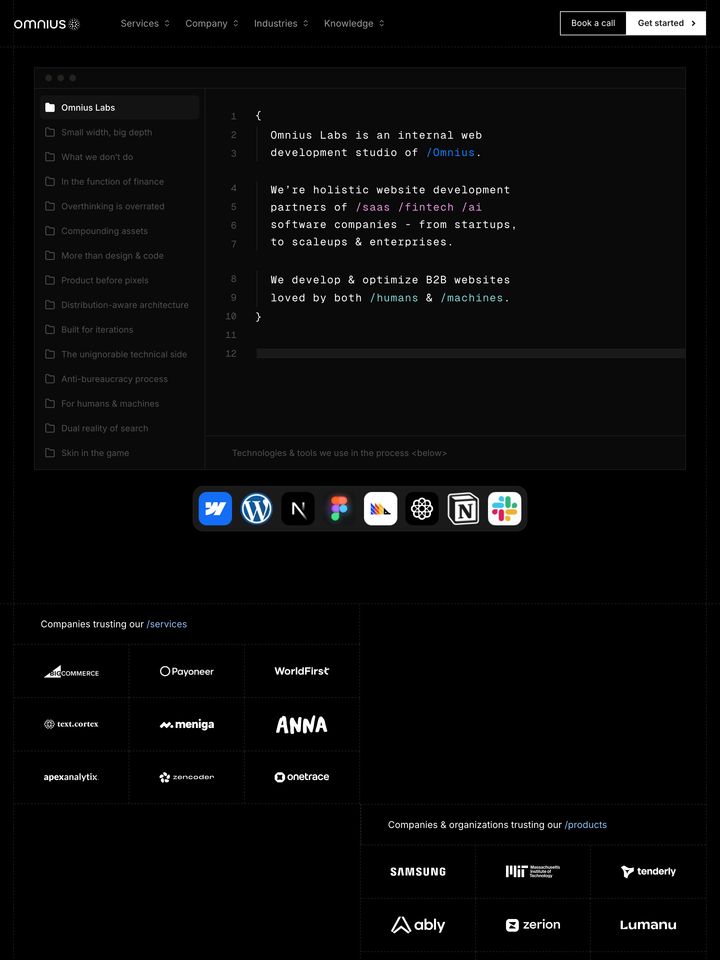The width and height of the screenshot is (720, 960).
Task: Click the BigCommerce logo
Action: tap(71, 672)
